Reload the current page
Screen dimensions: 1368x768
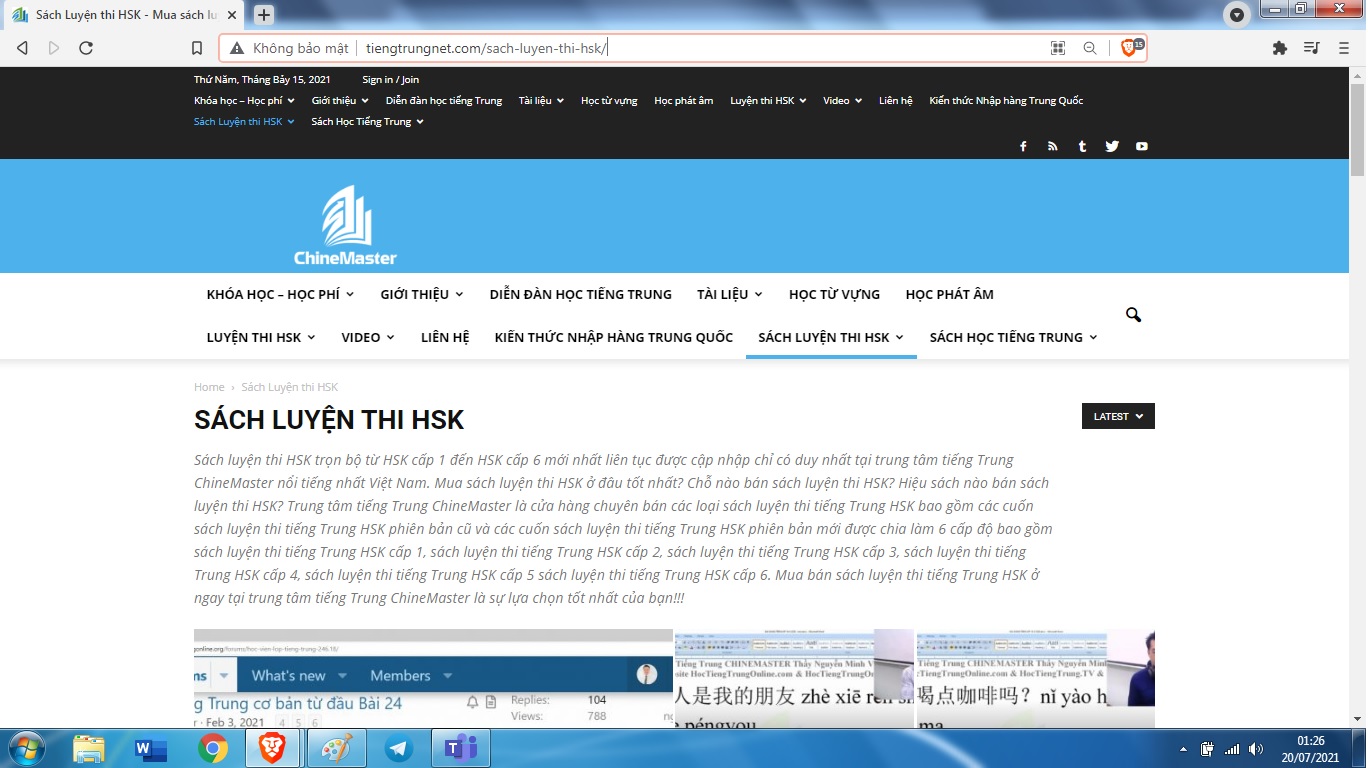86,48
